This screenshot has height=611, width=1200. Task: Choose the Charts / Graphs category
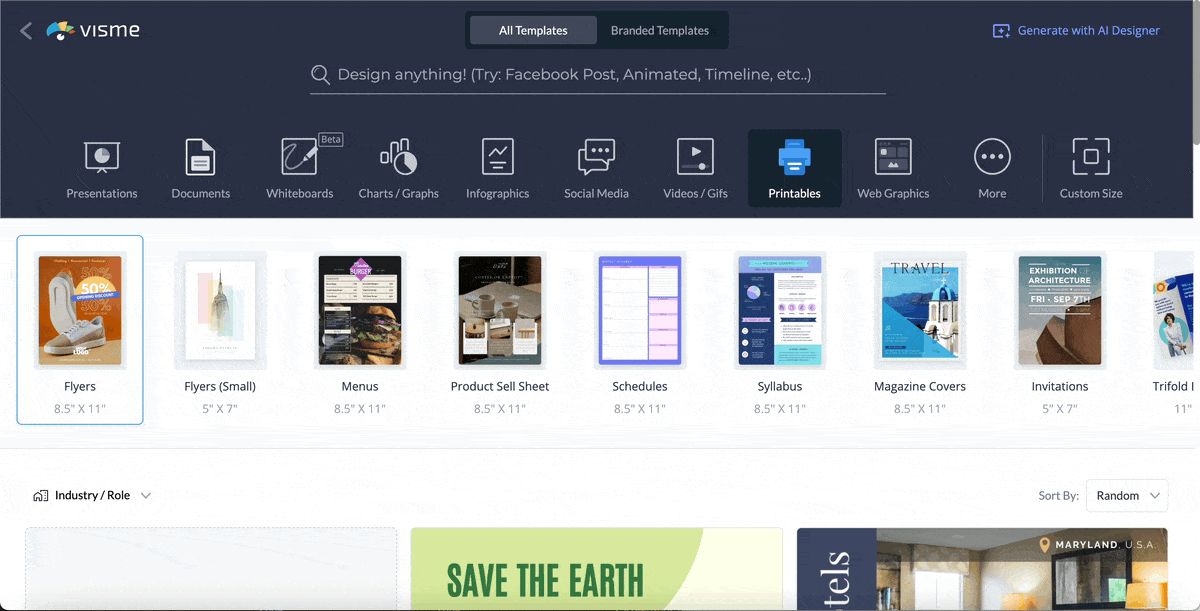click(x=398, y=168)
